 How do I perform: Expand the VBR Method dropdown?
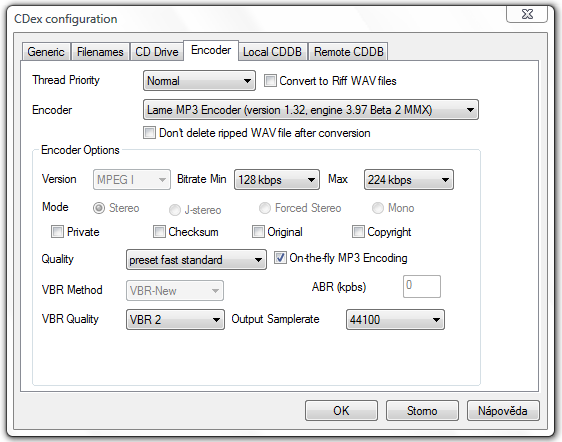(175, 290)
